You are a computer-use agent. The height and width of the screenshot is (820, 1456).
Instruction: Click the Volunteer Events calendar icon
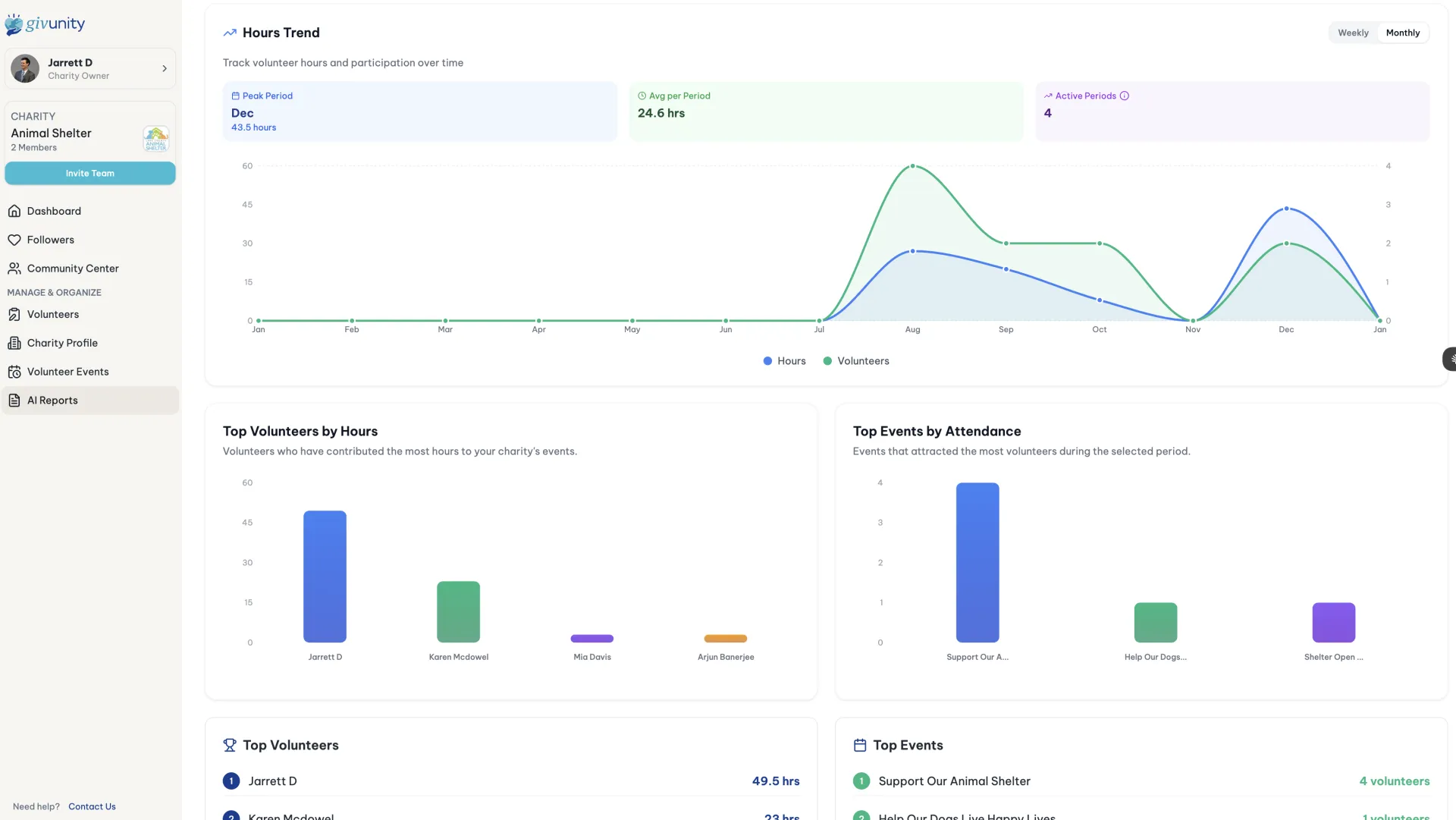click(x=14, y=372)
